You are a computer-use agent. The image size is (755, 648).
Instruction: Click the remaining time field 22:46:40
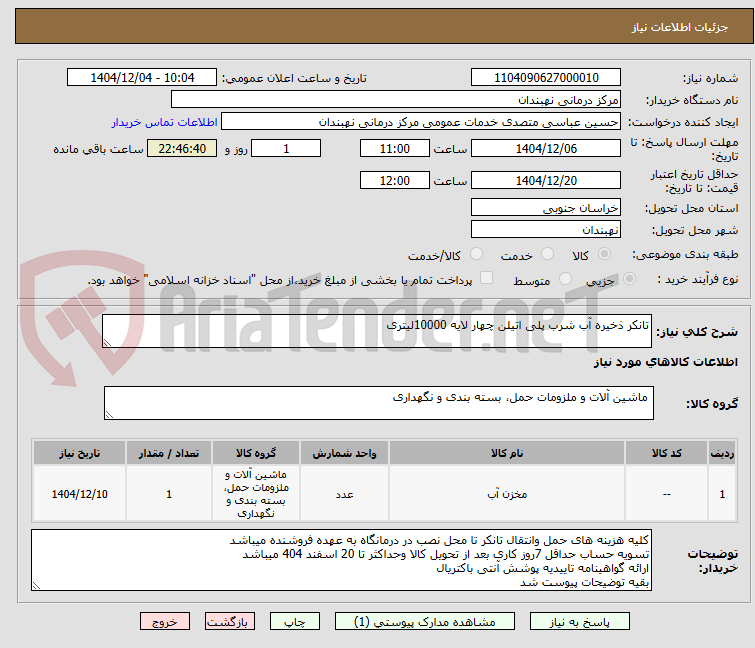click(182, 148)
